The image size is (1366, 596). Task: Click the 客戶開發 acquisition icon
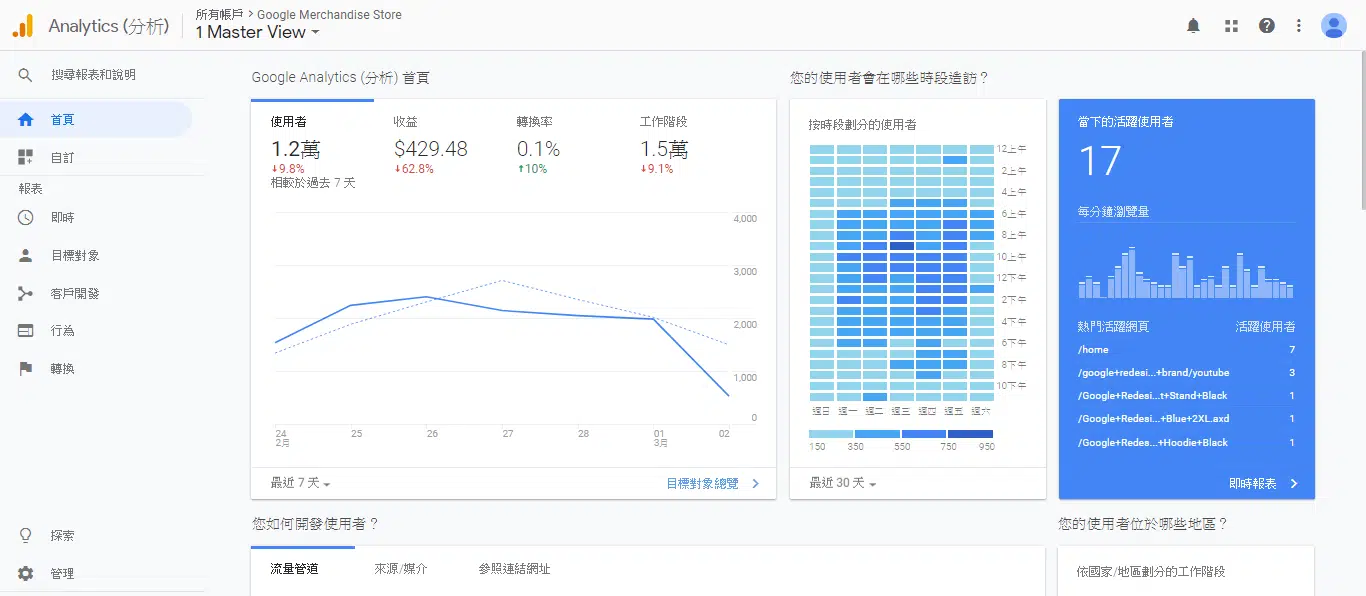26,293
